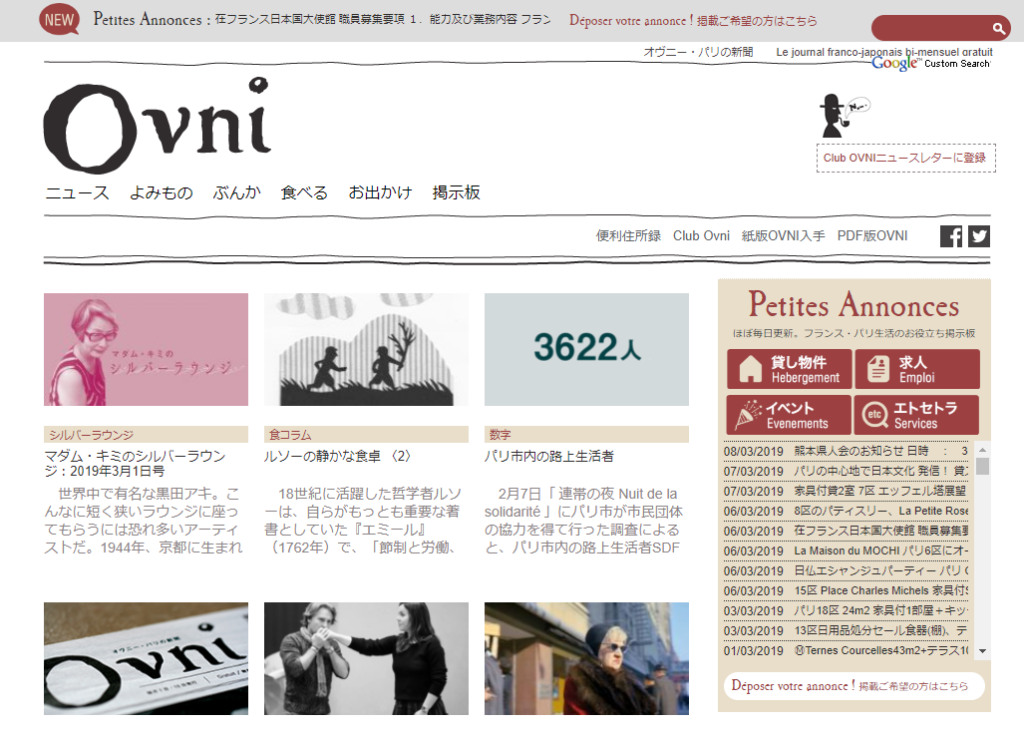The height and width of the screenshot is (732, 1024).
Task: Go to 紙版OVNI入手 link
Action: [783, 236]
